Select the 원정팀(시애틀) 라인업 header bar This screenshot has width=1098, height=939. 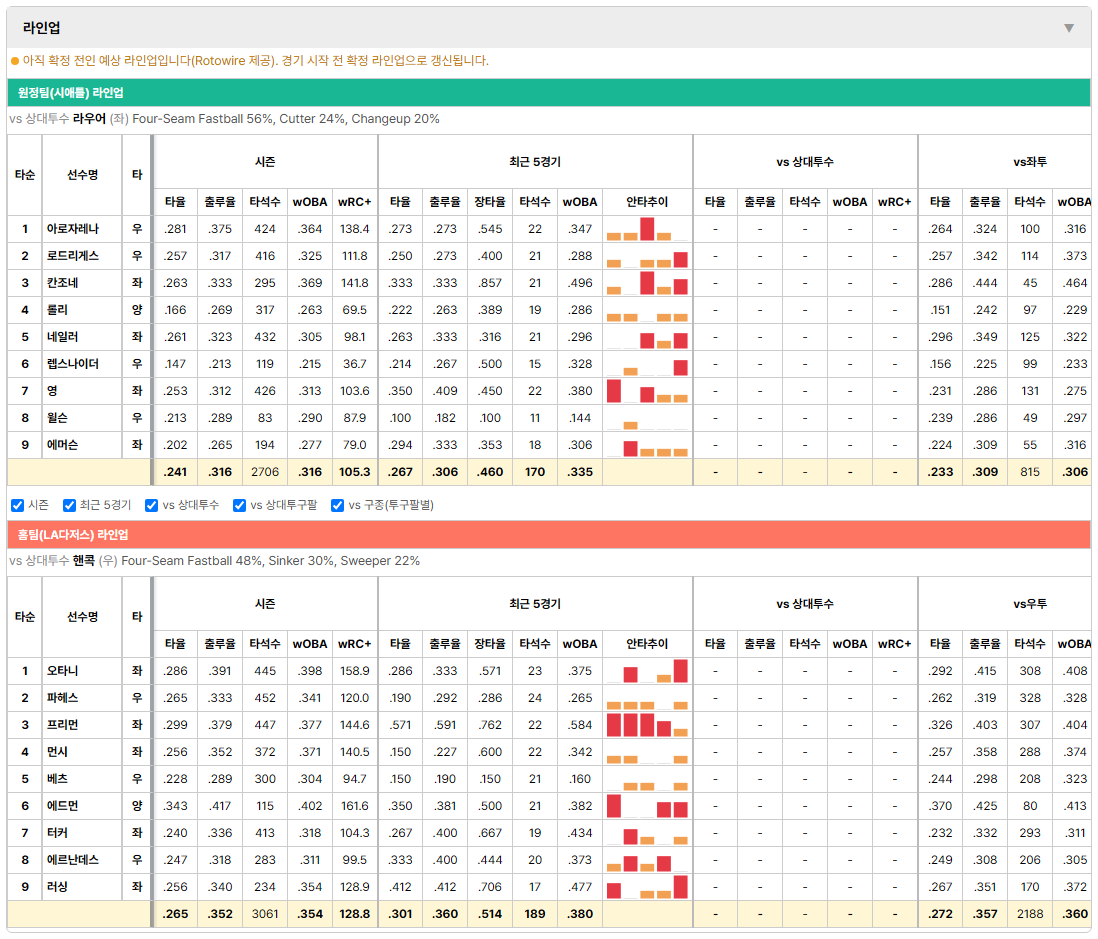[x=549, y=92]
